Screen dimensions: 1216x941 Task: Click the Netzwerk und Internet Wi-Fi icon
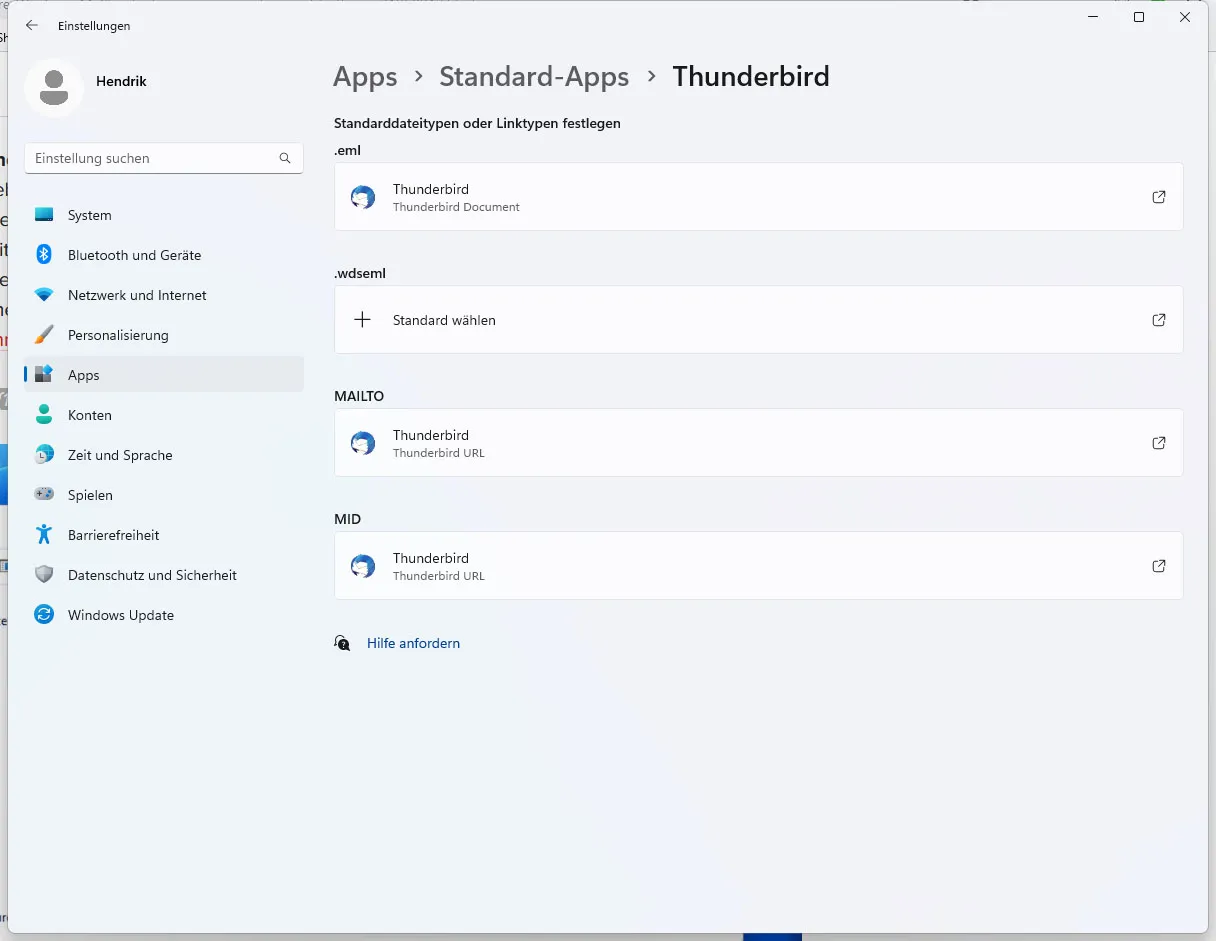pos(44,295)
